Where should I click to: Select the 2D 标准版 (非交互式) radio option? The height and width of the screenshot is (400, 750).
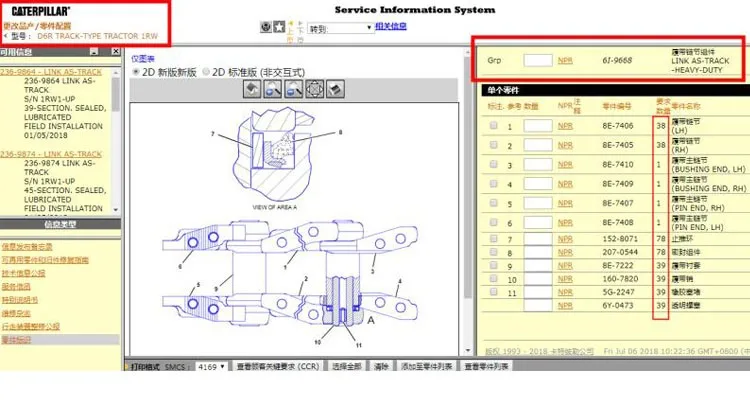(206, 72)
